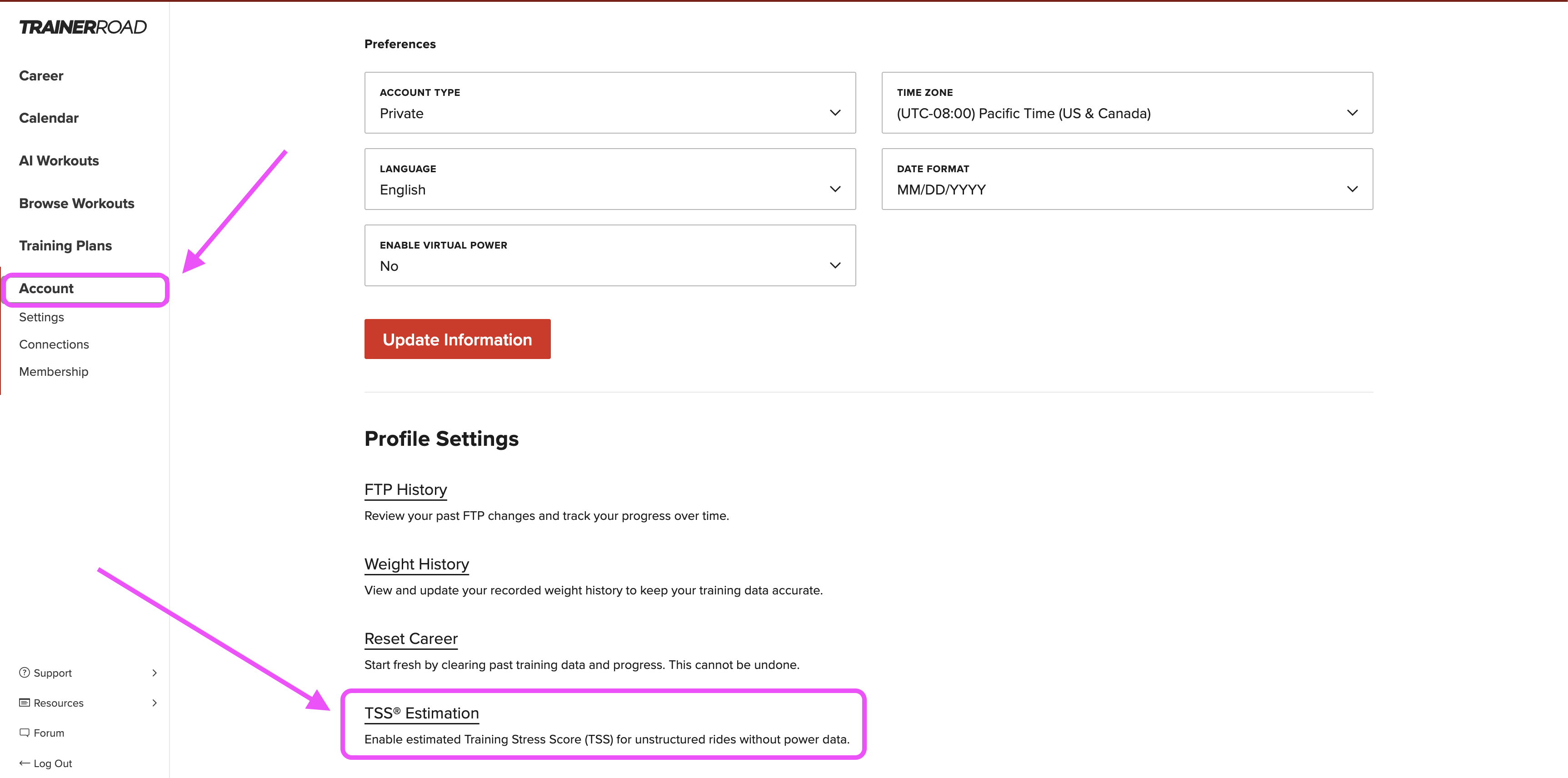Viewport: 1568px width, 778px height.
Task: Expand the Support submenu chevron
Action: pos(155,673)
